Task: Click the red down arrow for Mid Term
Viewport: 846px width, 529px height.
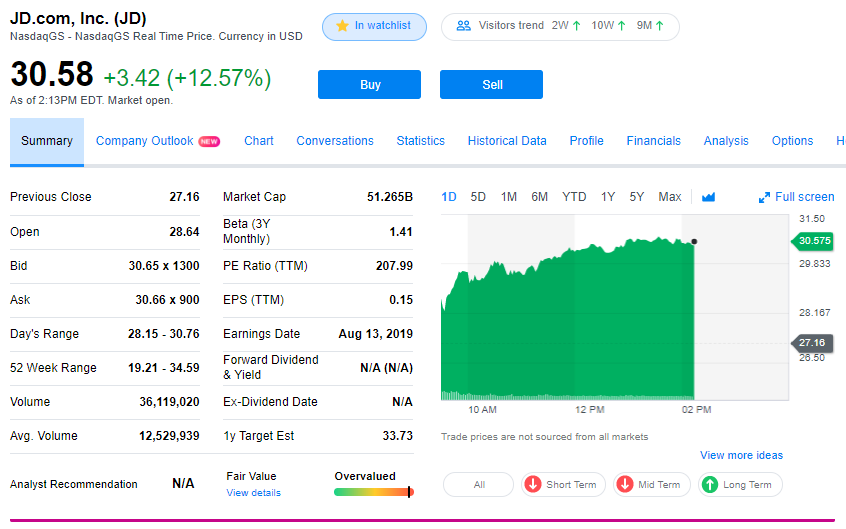Action: pos(625,484)
